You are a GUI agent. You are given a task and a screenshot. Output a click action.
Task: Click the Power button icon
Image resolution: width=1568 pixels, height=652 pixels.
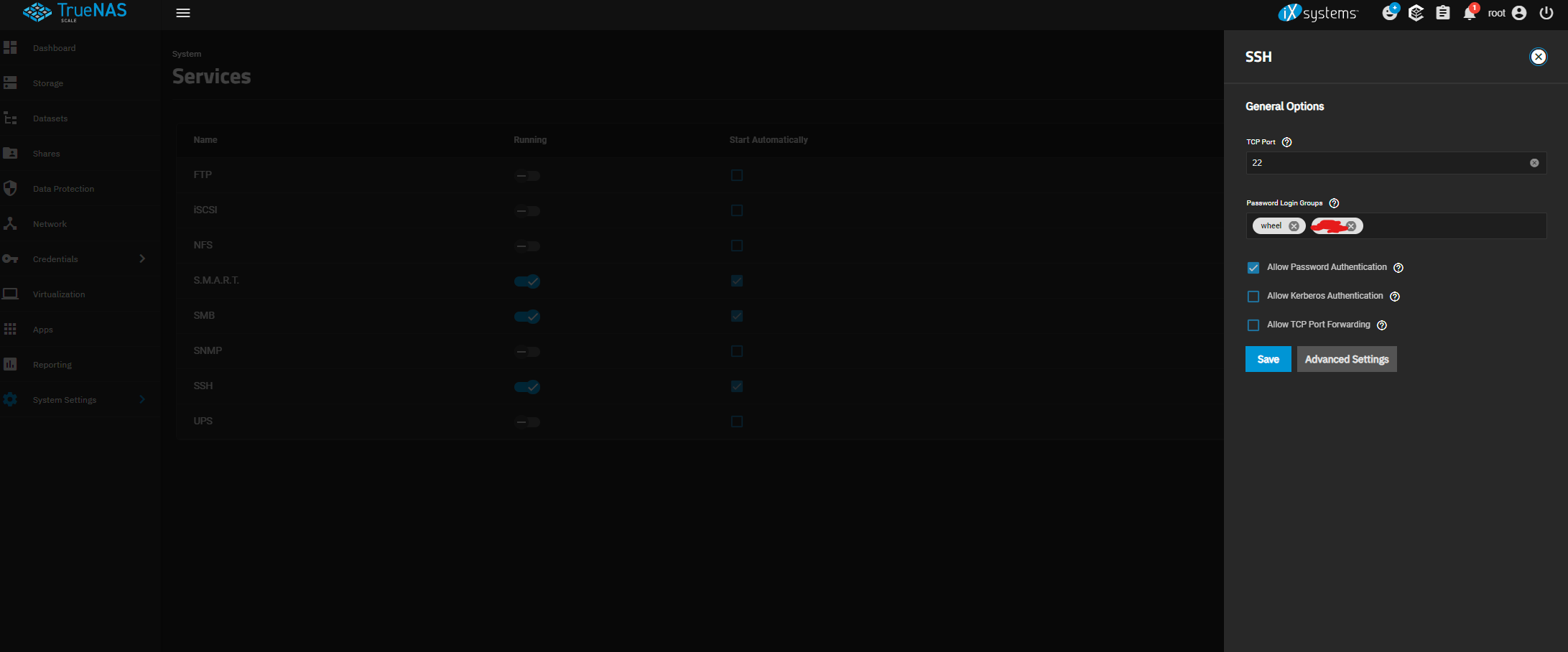1546,13
